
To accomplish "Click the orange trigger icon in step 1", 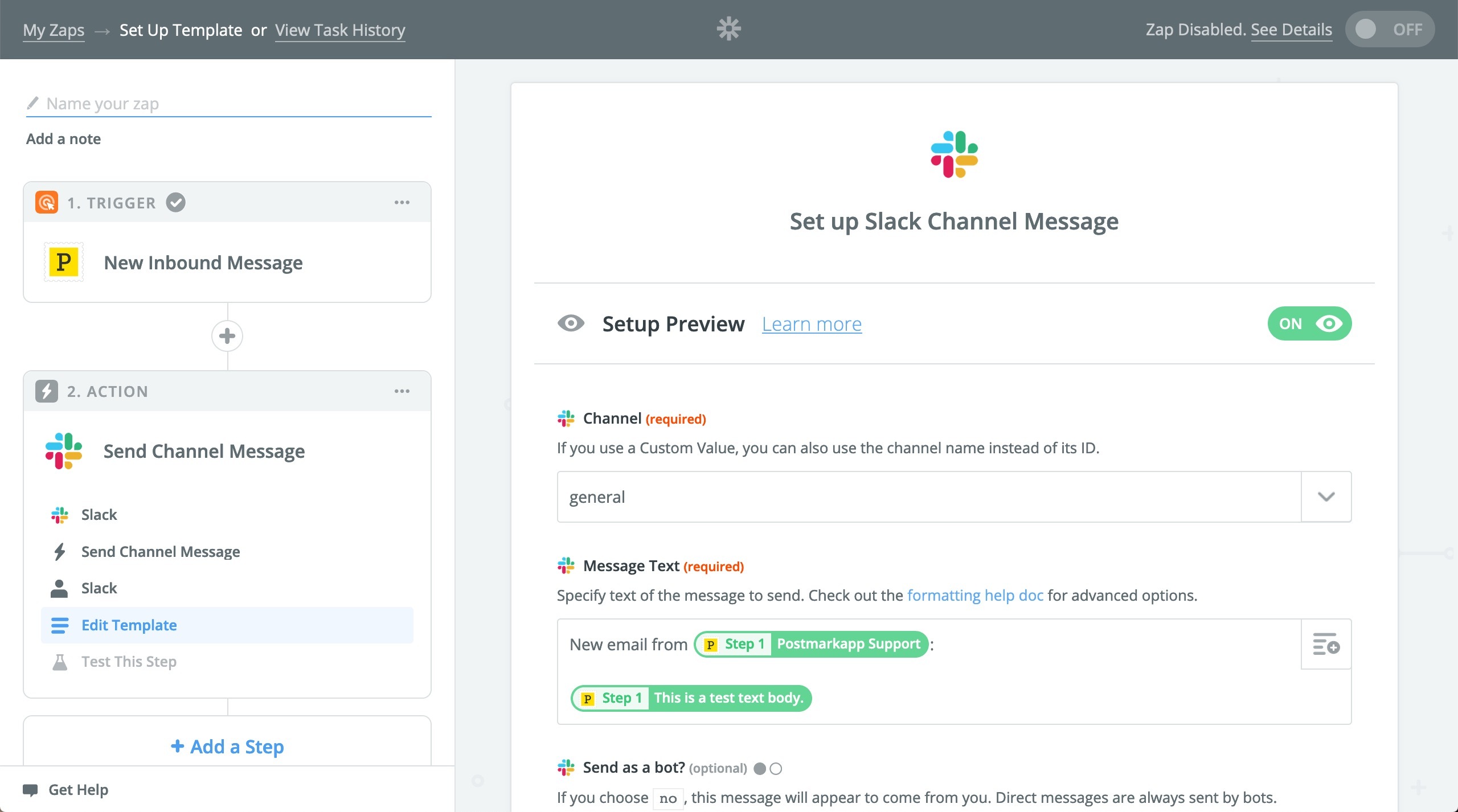I will [47, 203].
